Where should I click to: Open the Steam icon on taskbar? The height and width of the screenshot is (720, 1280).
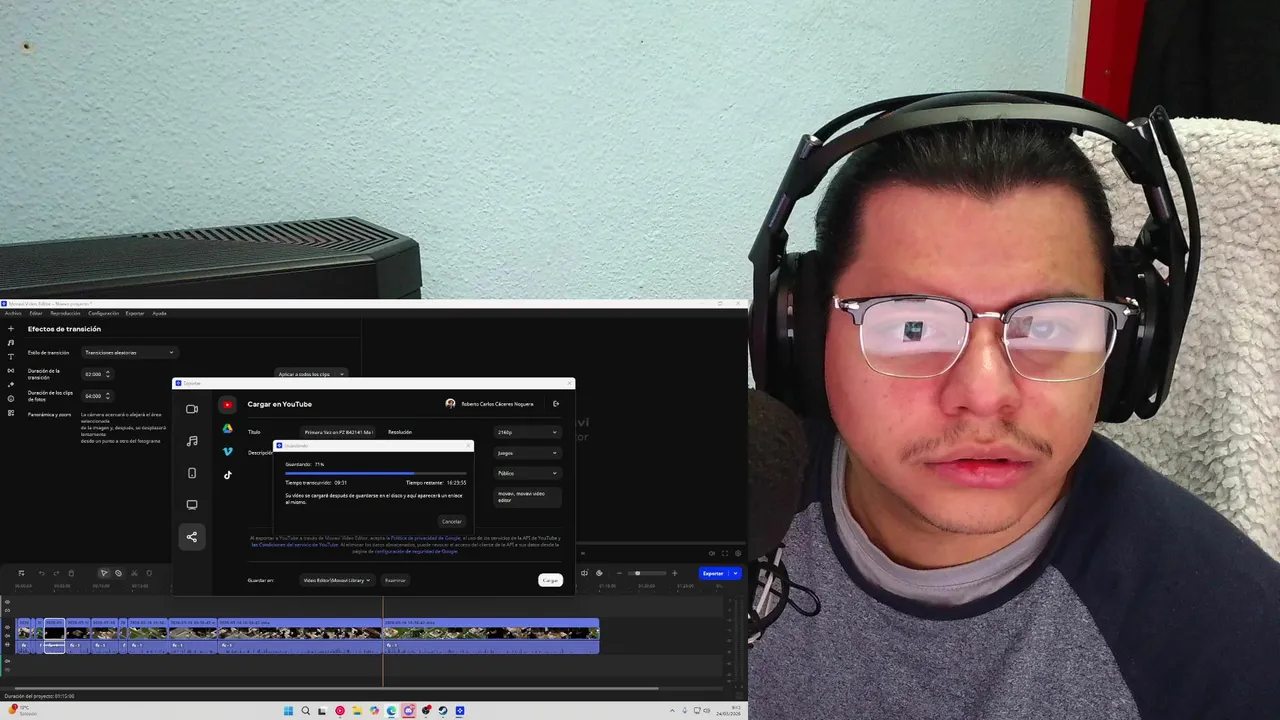tap(443, 711)
